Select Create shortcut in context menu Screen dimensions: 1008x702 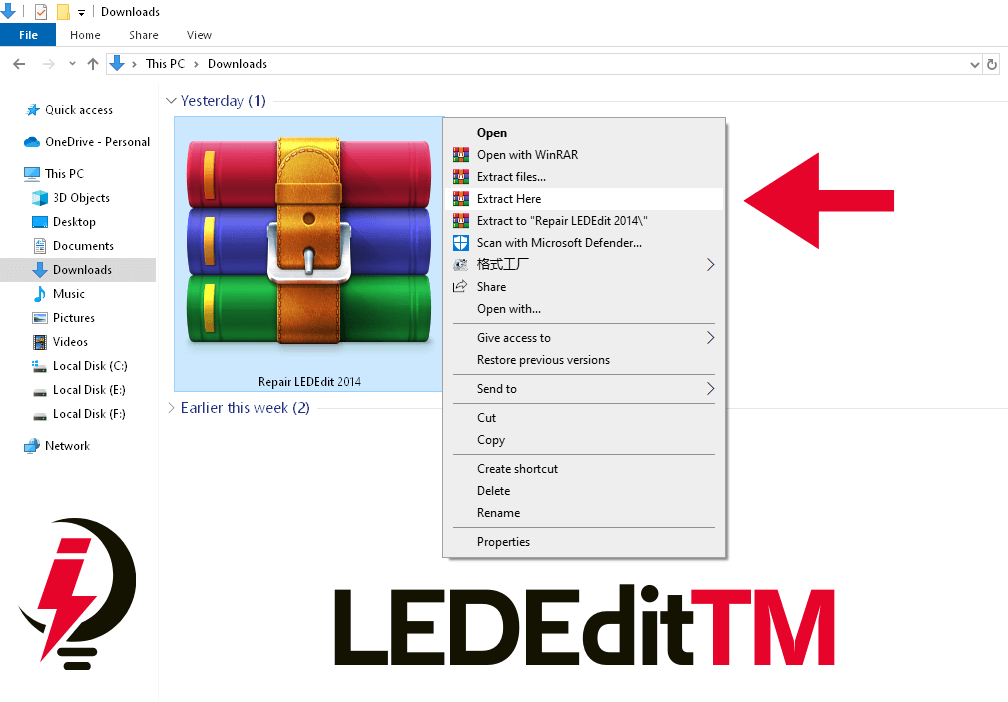tap(584, 469)
